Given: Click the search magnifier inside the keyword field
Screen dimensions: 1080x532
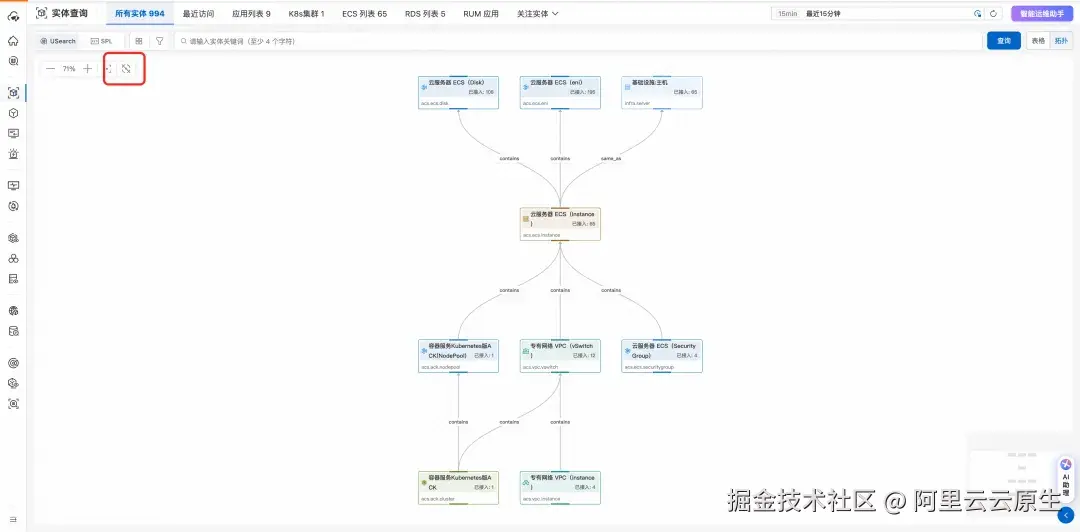Looking at the screenshot, I should 184,41.
